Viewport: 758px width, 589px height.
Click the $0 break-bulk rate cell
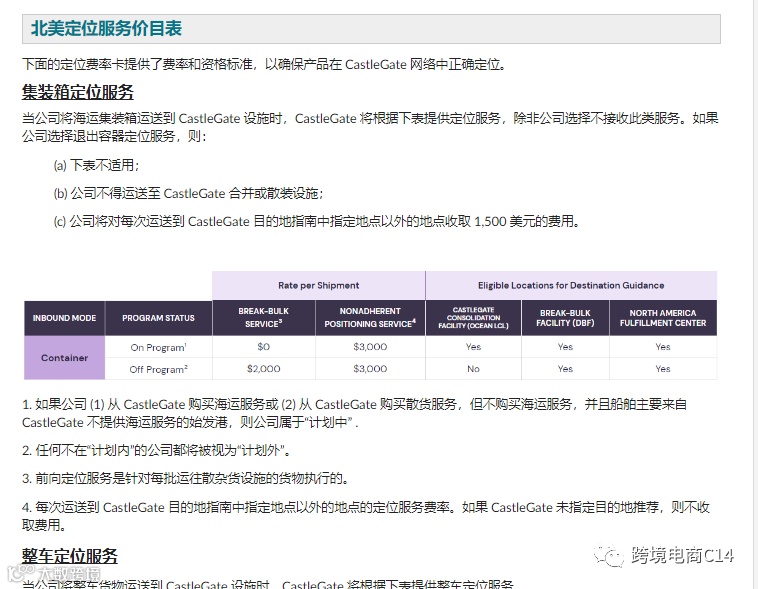click(x=263, y=347)
